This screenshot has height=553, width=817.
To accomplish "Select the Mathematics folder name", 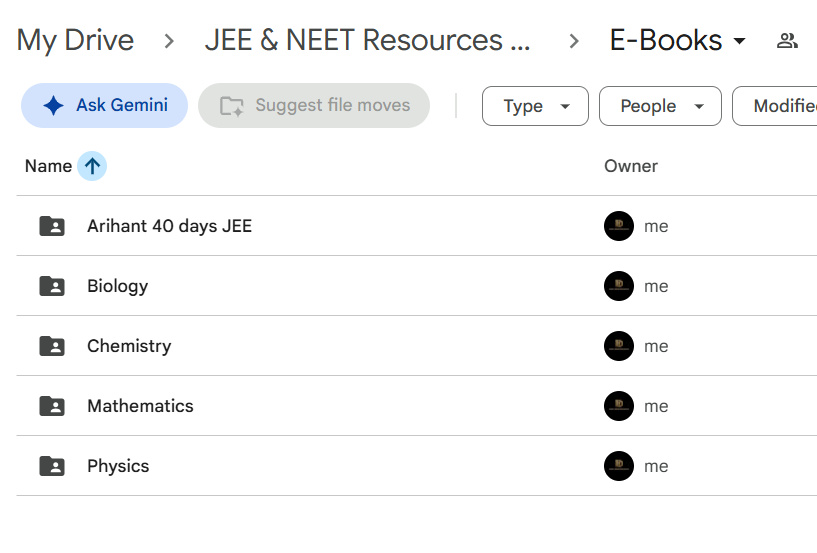I will click(140, 406).
